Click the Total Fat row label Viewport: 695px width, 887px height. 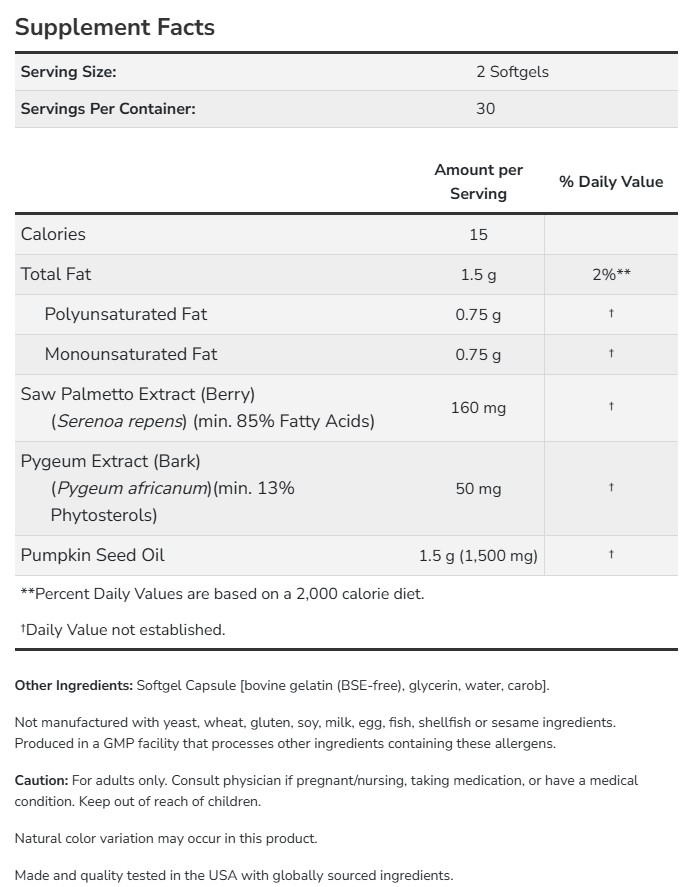pyautogui.click(x=56, y=274)
